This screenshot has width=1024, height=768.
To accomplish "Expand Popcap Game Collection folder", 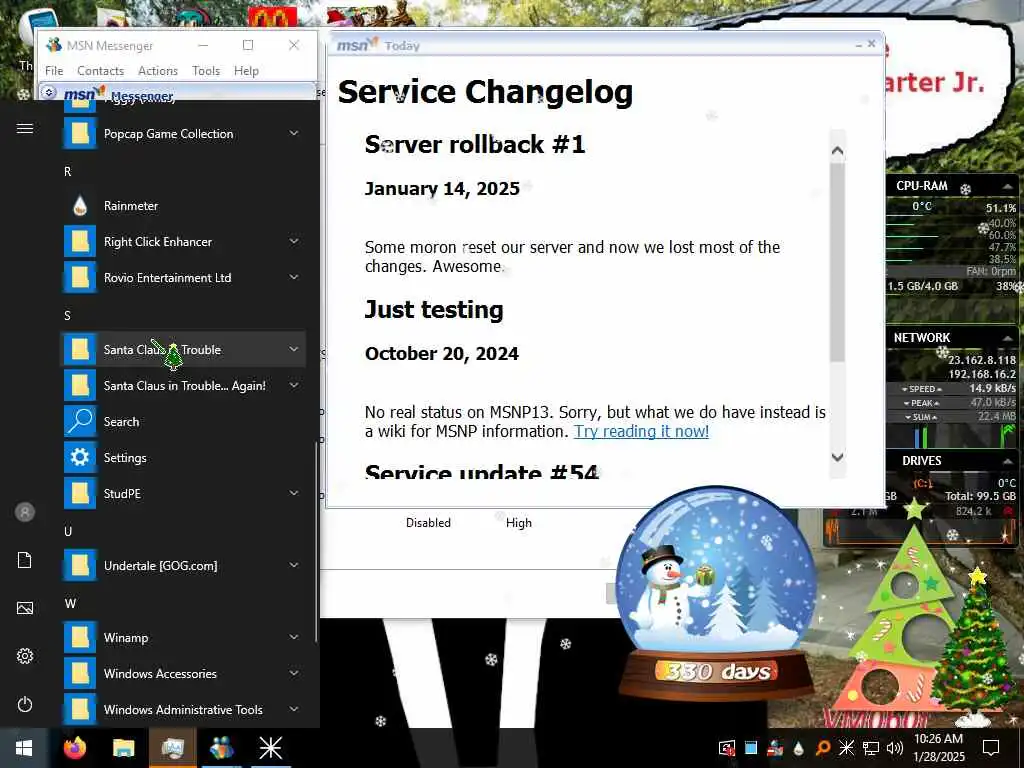I will pos(294,133).
